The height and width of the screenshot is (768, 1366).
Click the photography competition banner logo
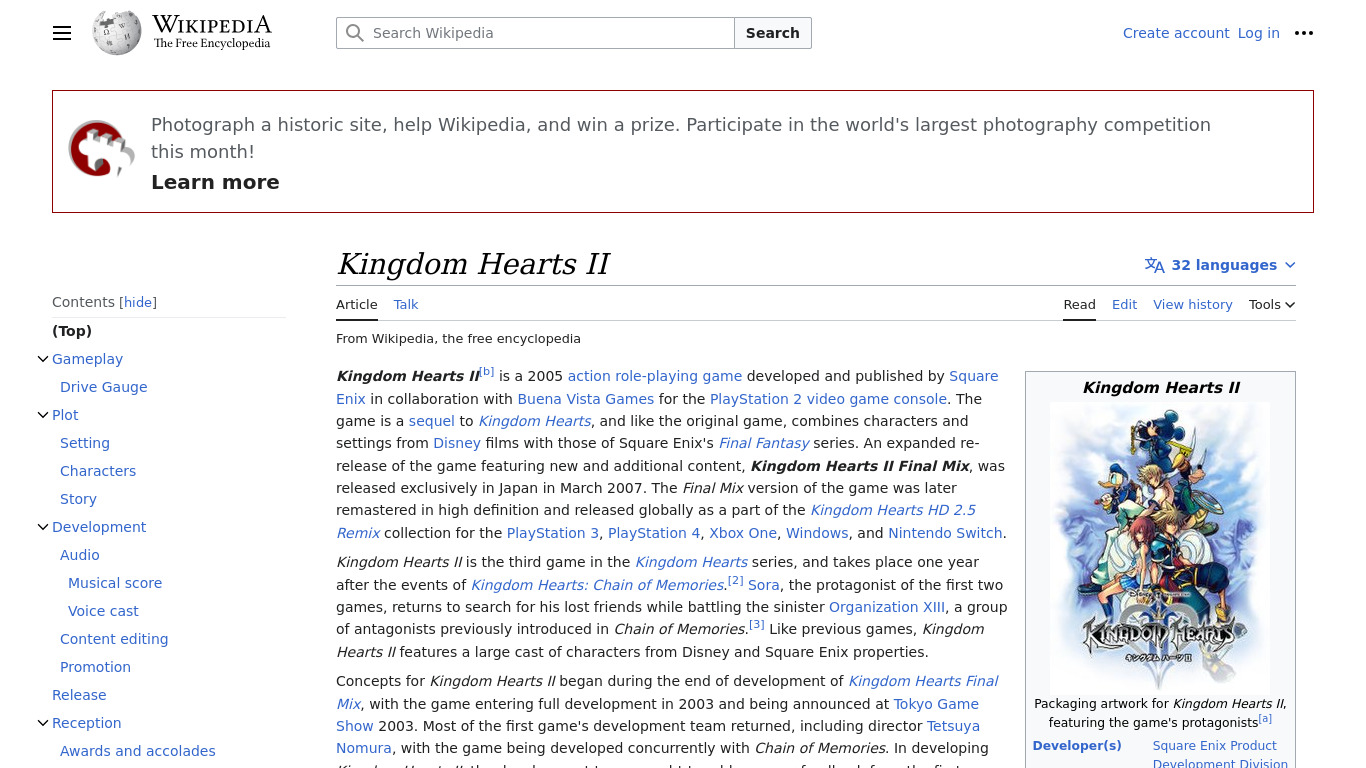pyautogui.click(x=101, y=149)
